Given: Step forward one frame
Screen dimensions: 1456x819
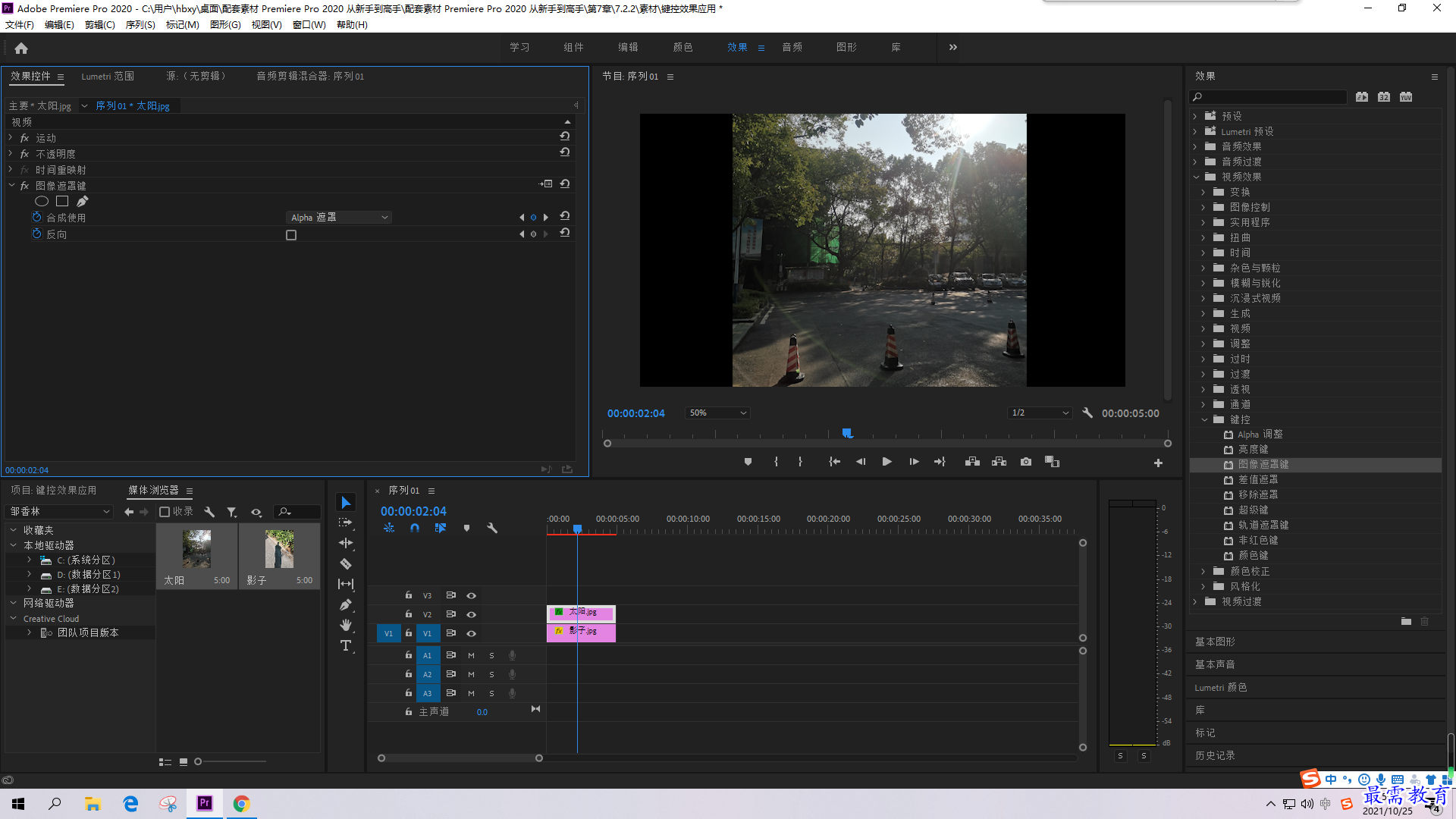Looking at the screenshot, I should pos(914,462).
